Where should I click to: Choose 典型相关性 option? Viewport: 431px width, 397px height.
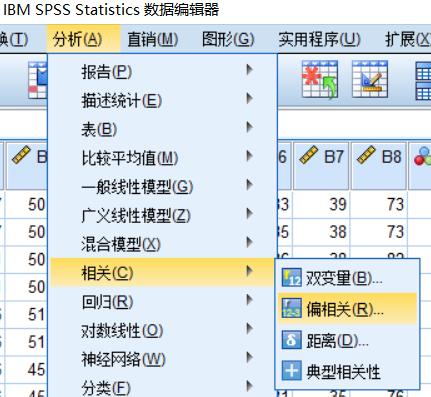[x=347, y=371]
